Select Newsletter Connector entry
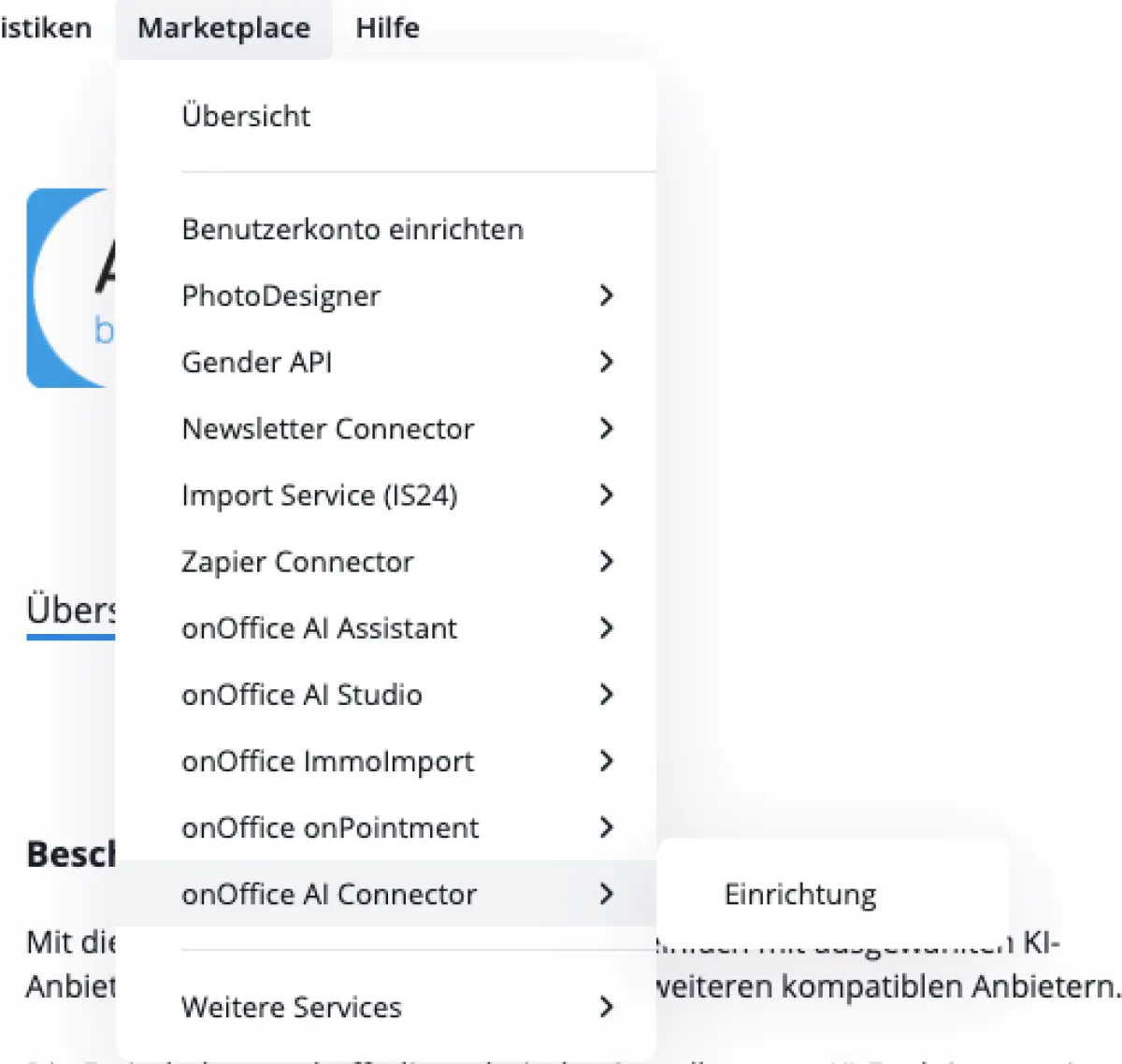This screenshot has width=1122, height=1064. click(386, 428)
